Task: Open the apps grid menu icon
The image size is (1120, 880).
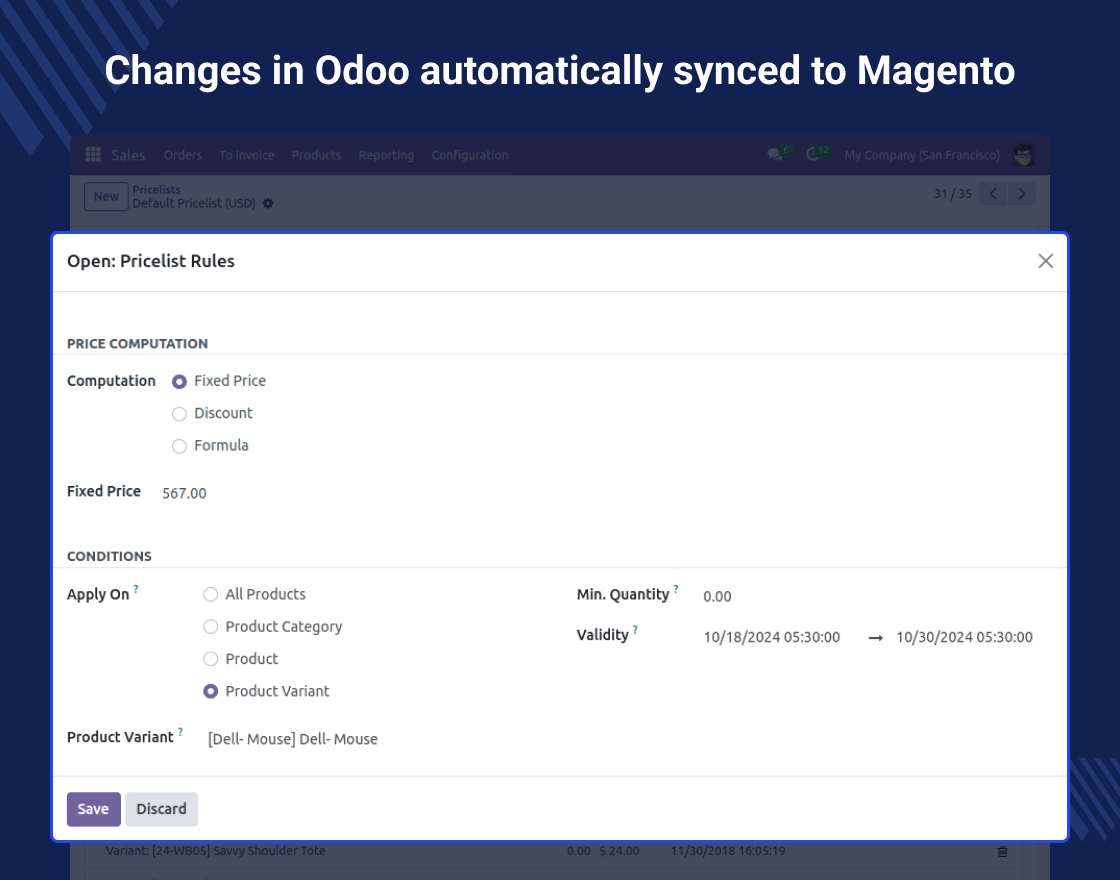Action: point(93,154)
